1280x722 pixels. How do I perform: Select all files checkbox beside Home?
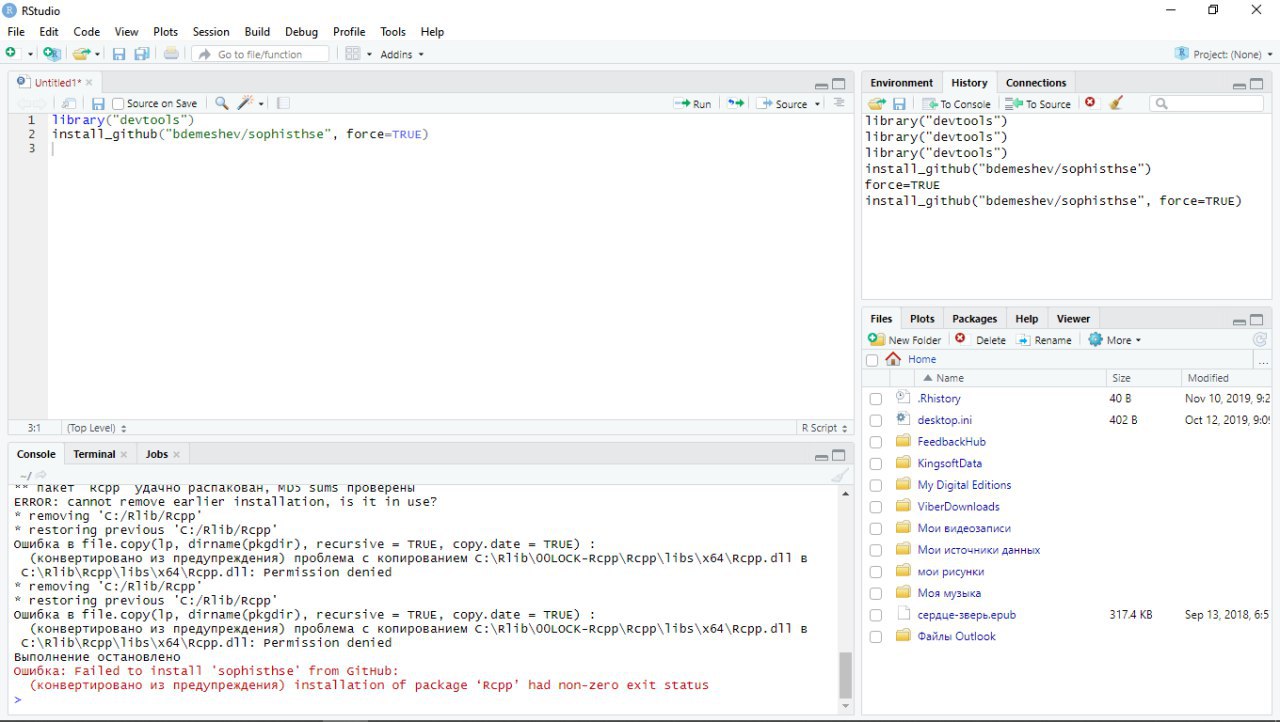click(x=872, y=360)
